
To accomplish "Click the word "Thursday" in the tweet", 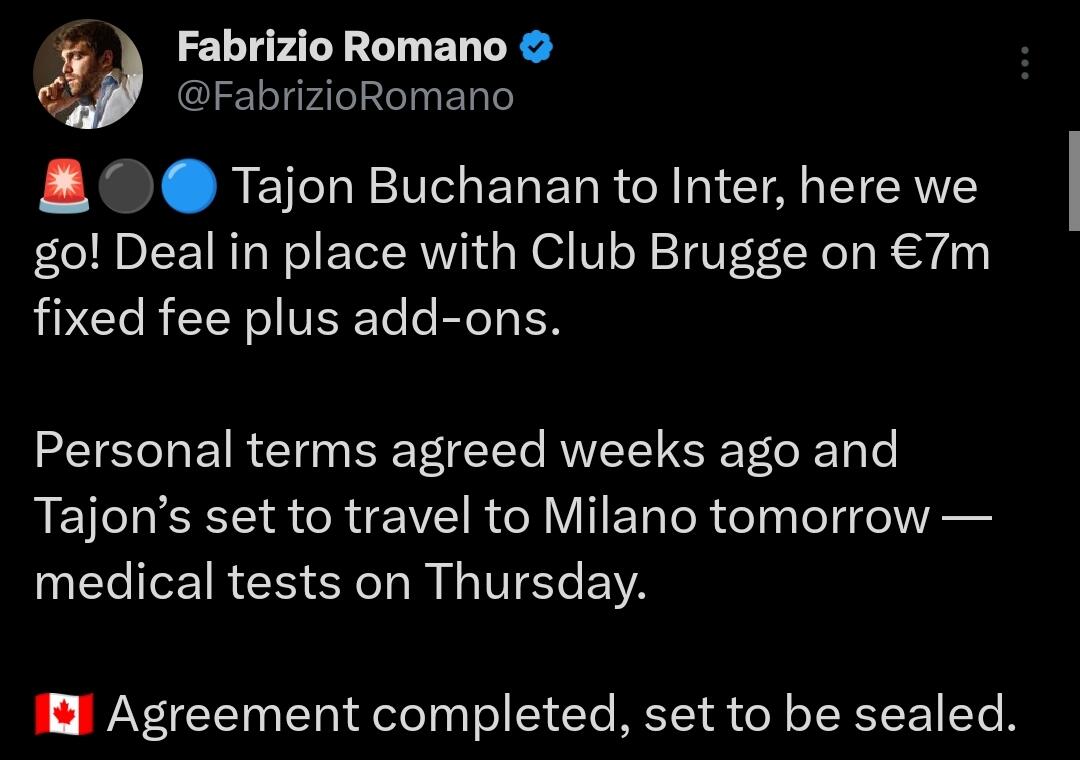I will (x=532, y=583).
